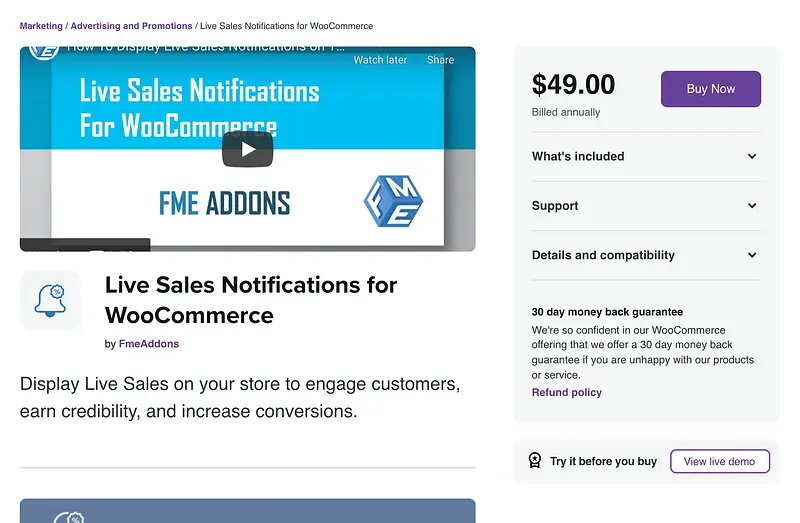
Task: Click the Watch later video option
Action: click(380, 60)
